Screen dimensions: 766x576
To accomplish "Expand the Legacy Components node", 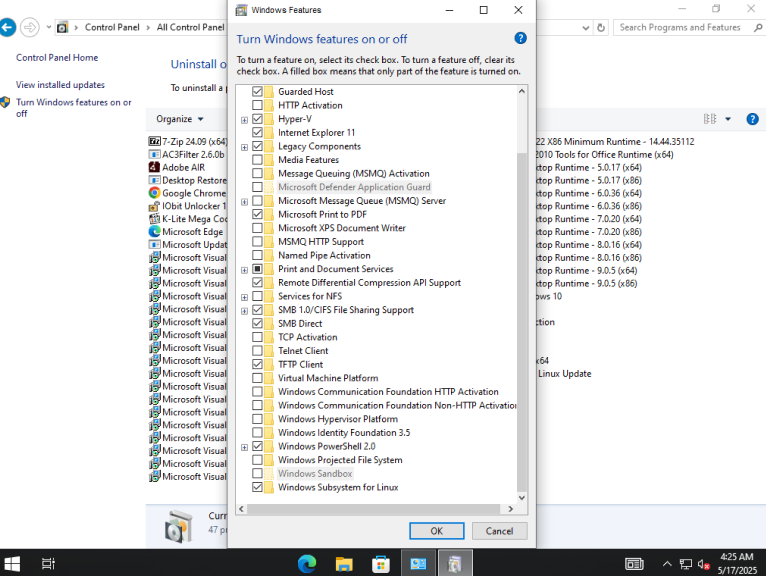I will point(244,147).
